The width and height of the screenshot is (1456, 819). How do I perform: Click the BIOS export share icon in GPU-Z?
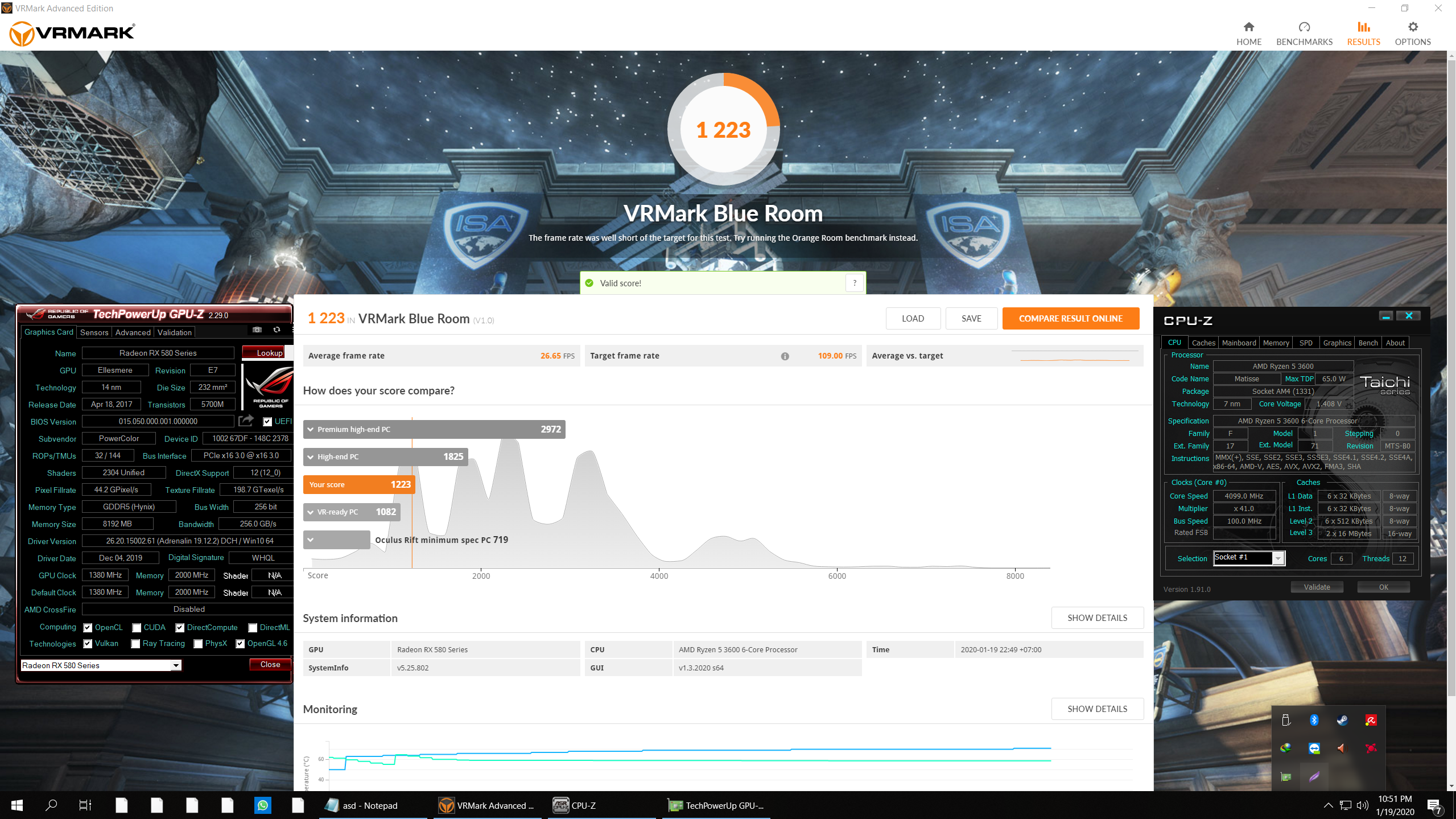(246, 421)
